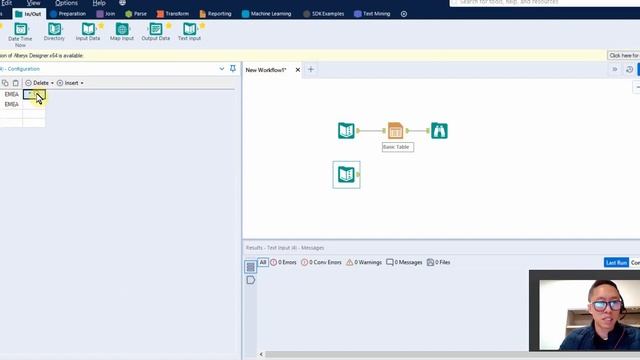This screenshot has height=360, width=640.
Task: Close the New Workflow1 tab
Action: click(298, 70)
